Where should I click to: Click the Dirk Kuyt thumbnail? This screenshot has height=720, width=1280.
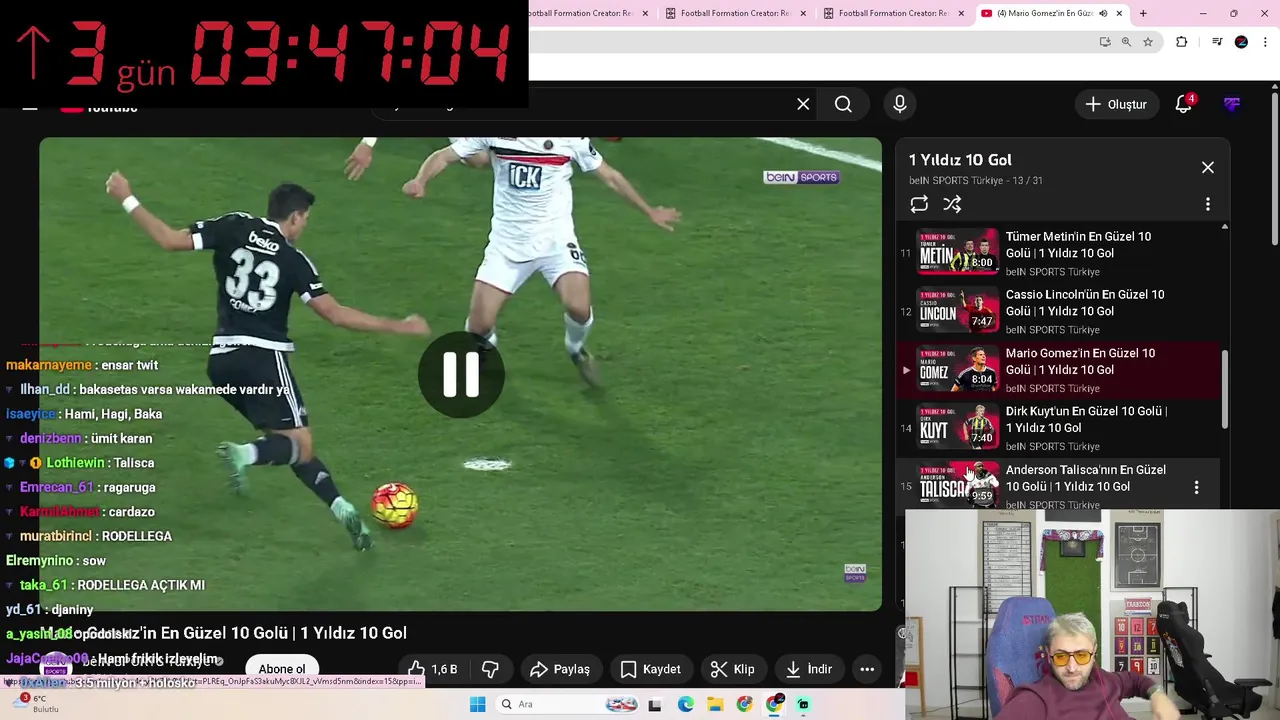[x=958, y=426]
